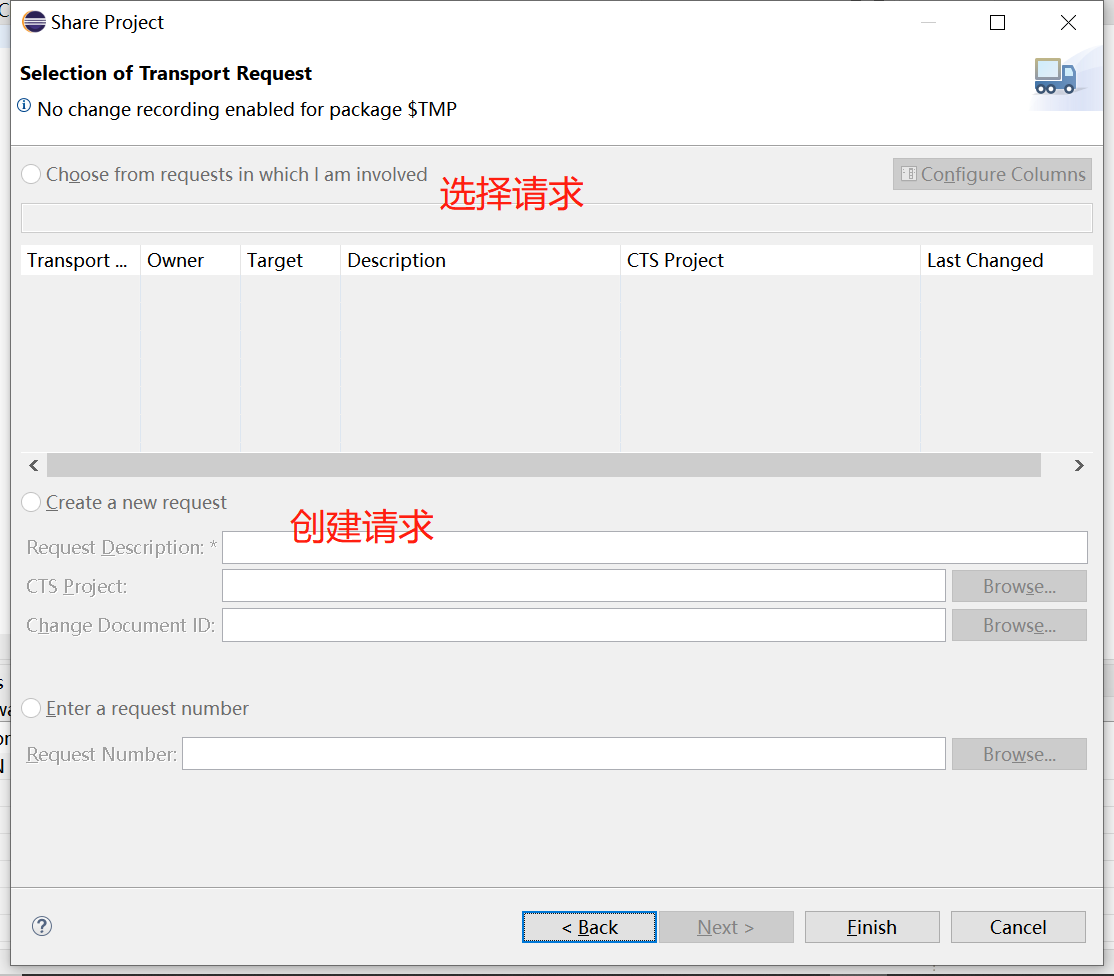Click the horizontal scrollbar thumb below the table

pos(545,465)
